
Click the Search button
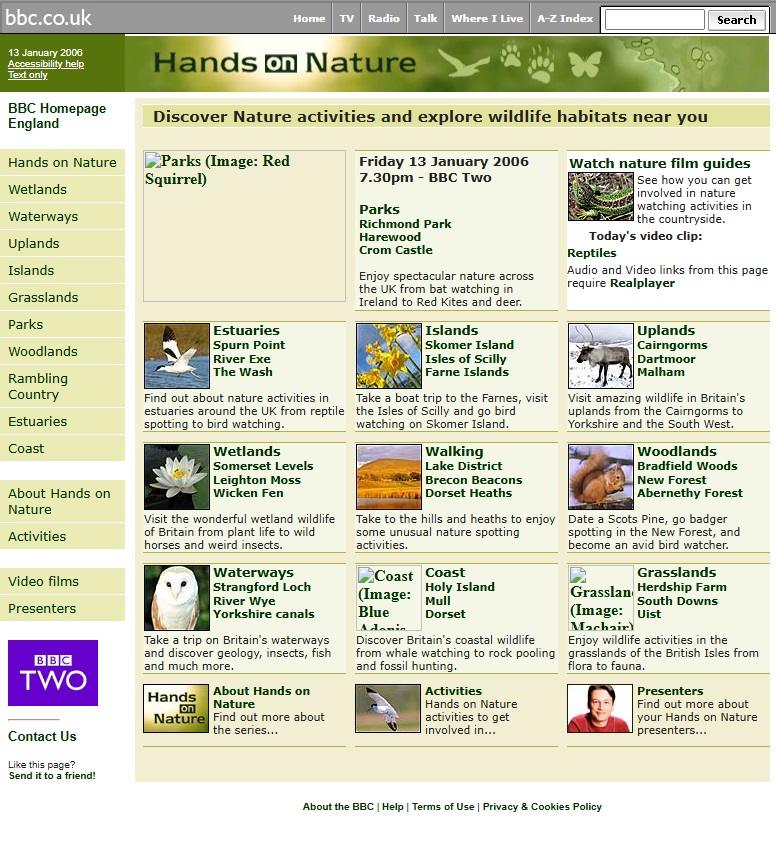pyautogui.click(x=736, y=20)
